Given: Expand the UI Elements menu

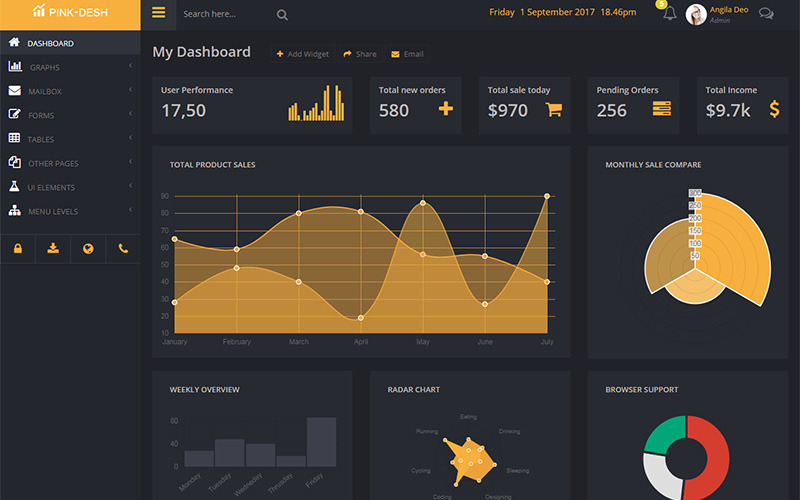Looking at the screenshot, I should click(51, 187).
